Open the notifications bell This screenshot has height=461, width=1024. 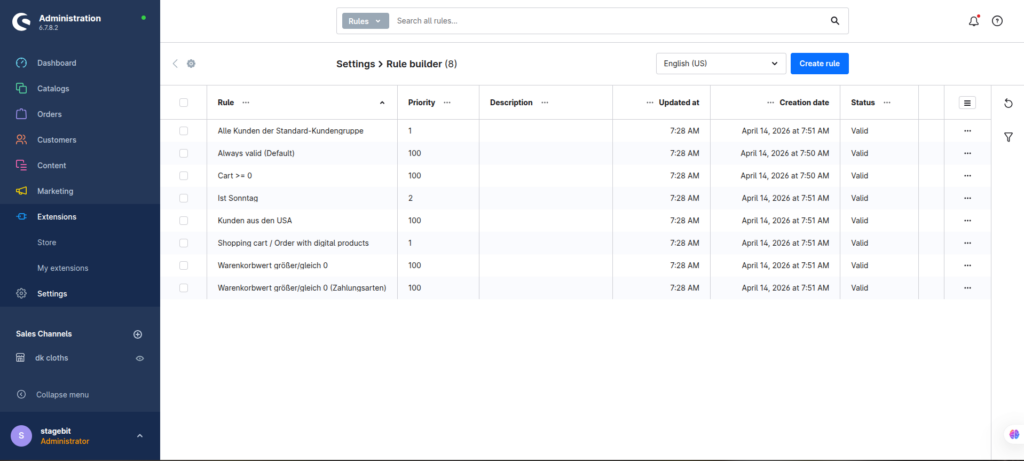tap(974, 21)
